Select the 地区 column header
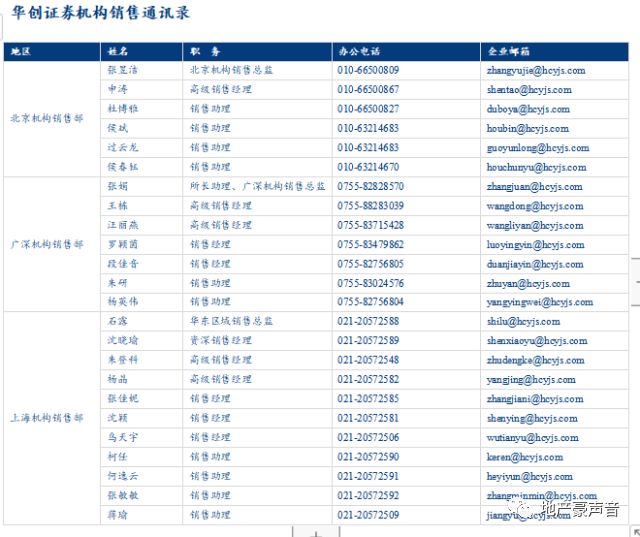Image resolution: width=640 pixels, height=537 pixels. (x=52, y=51)
